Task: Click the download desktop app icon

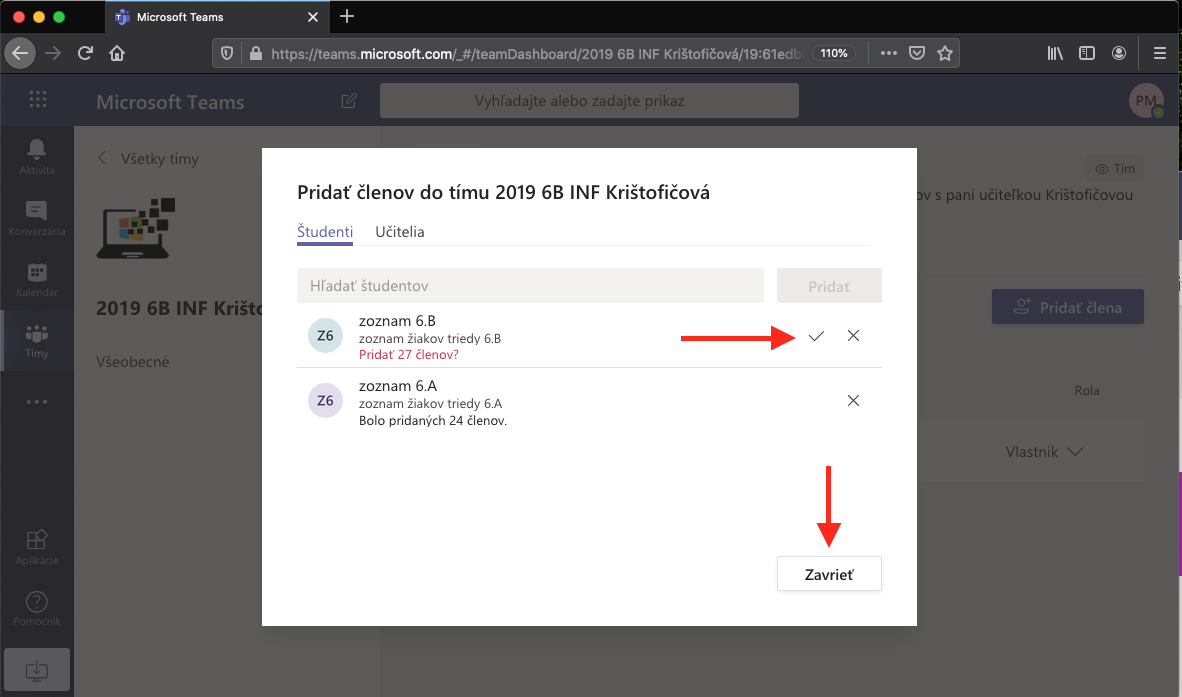Action: (x=37, y=668)
